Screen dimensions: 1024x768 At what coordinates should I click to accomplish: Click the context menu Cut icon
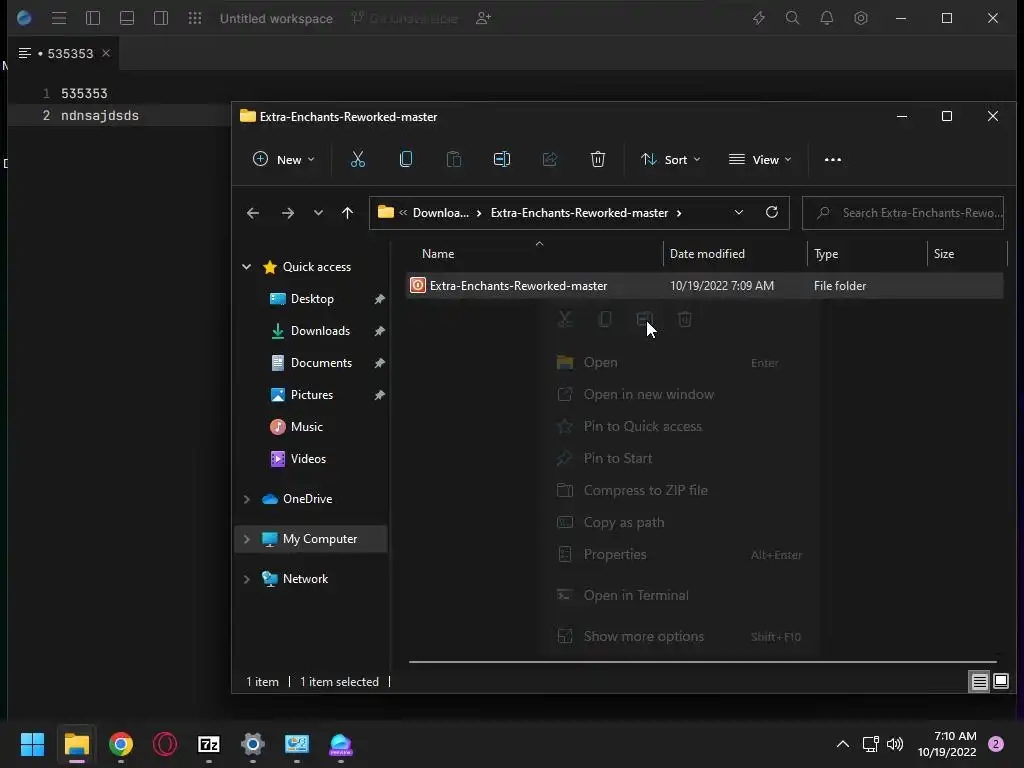click(565, 319)
